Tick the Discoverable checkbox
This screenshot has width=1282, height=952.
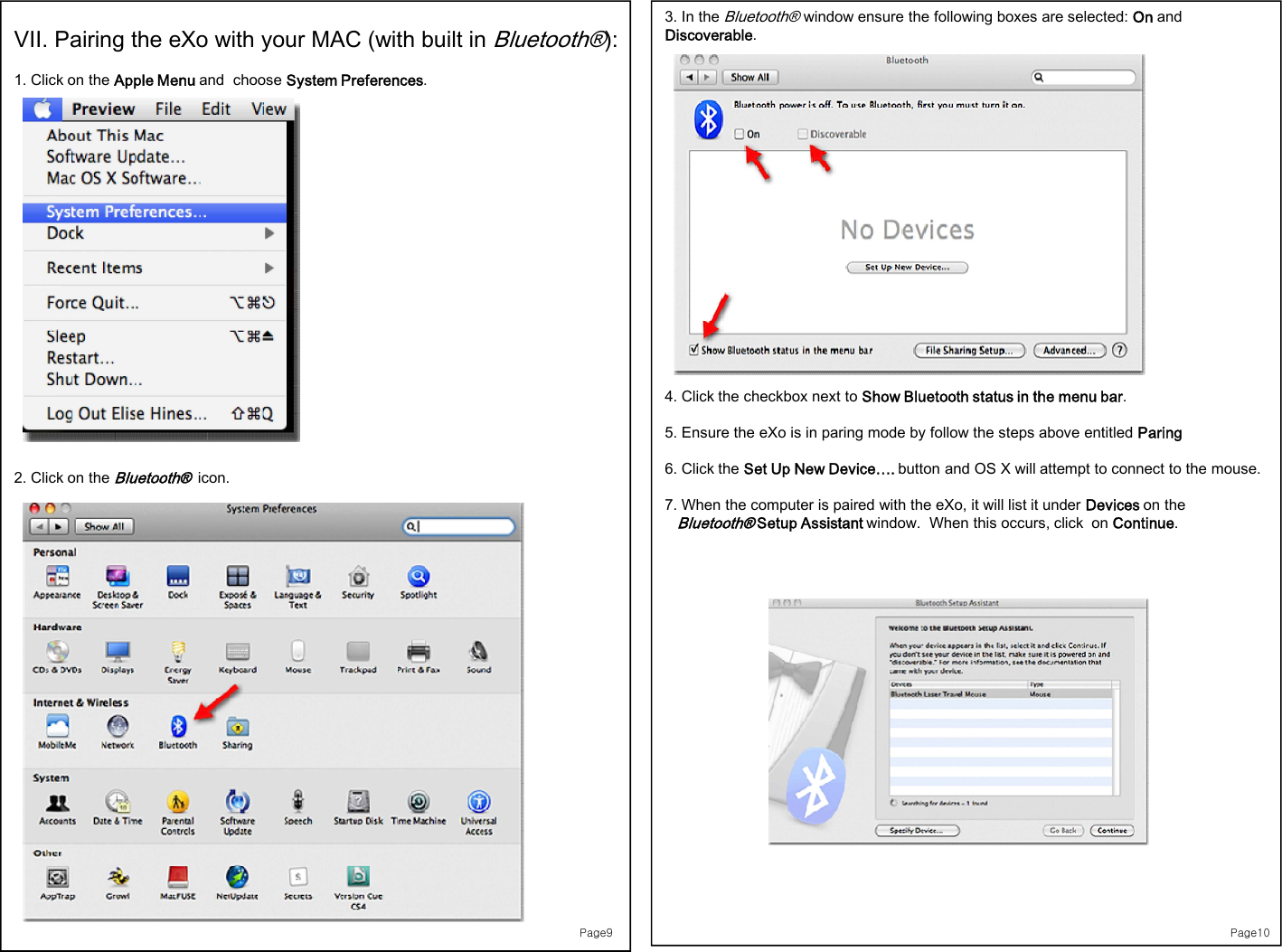(x=803, y=134)
